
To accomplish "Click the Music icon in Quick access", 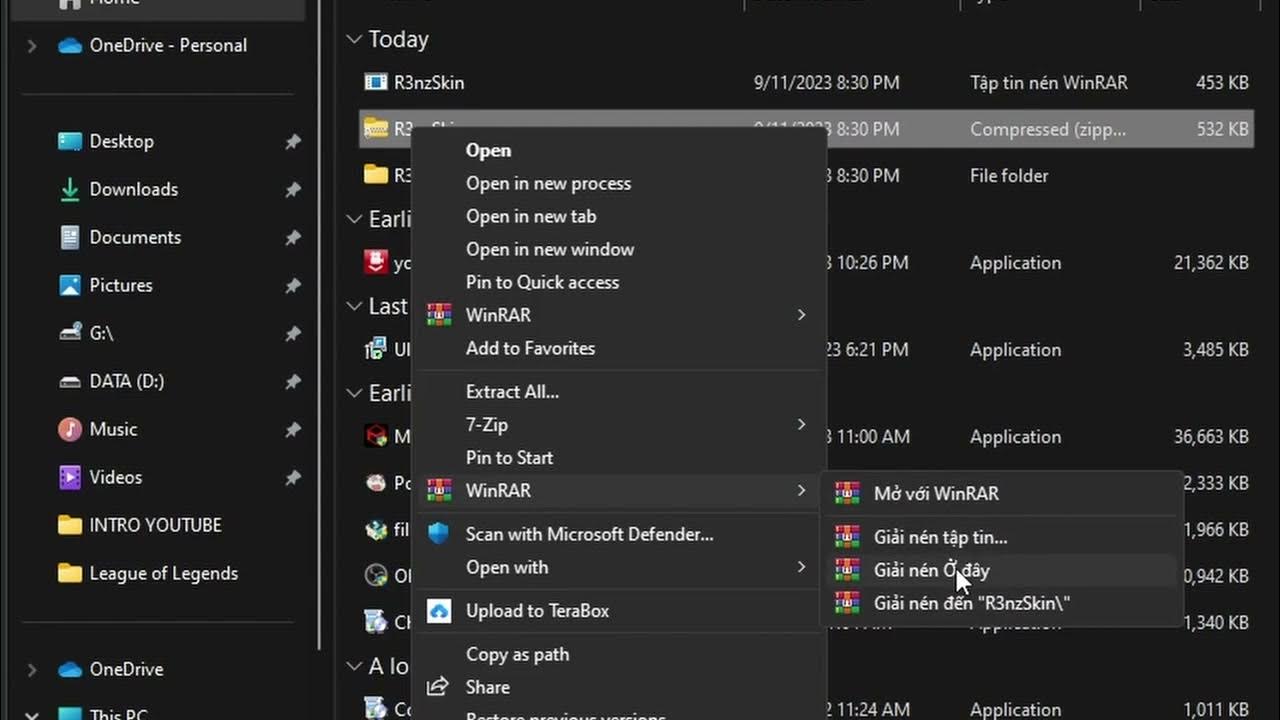I will pos(70,429).
